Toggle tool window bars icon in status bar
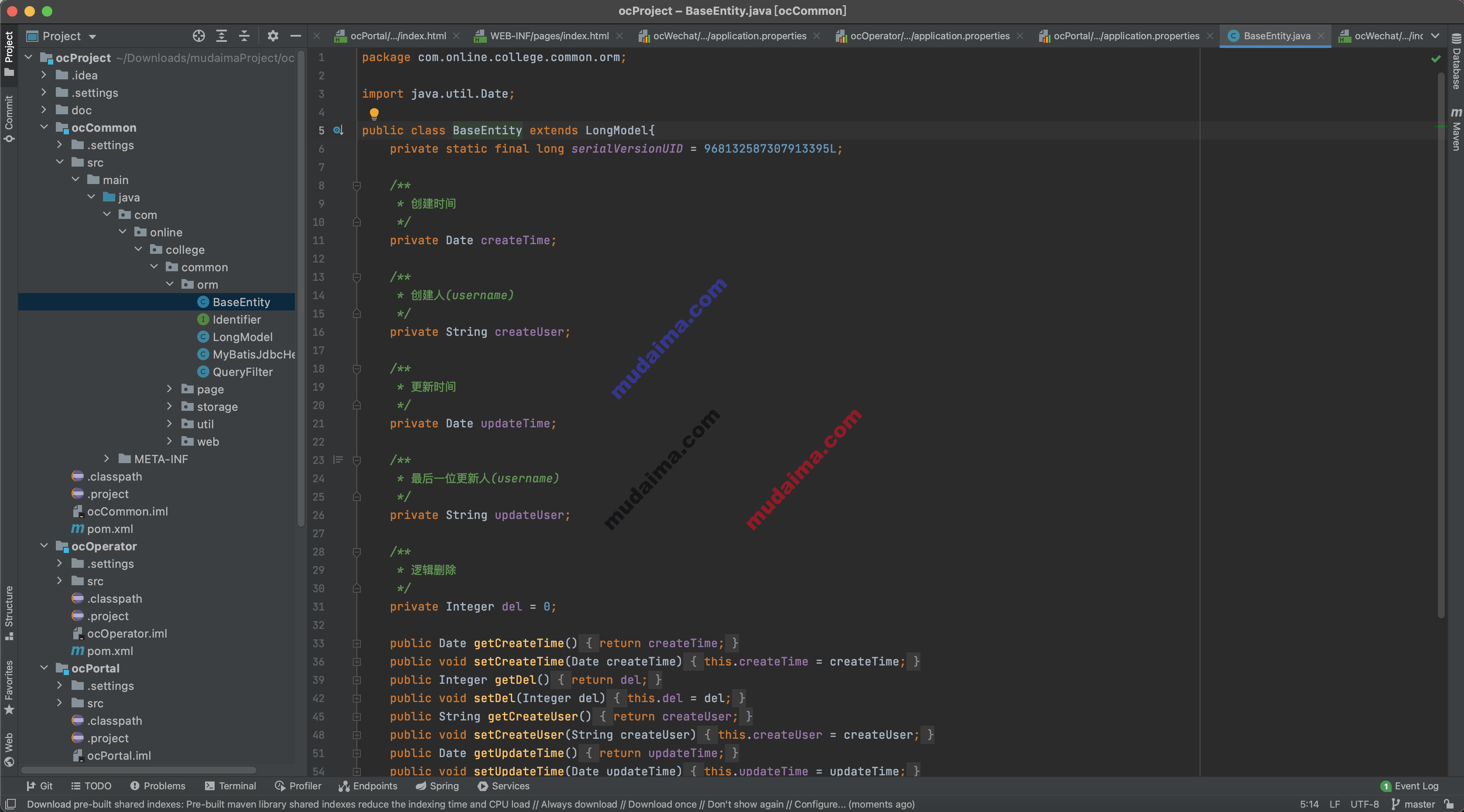The height and width of the screenshot is (812, 1464). pyautogui.click(x=10, y=804)
